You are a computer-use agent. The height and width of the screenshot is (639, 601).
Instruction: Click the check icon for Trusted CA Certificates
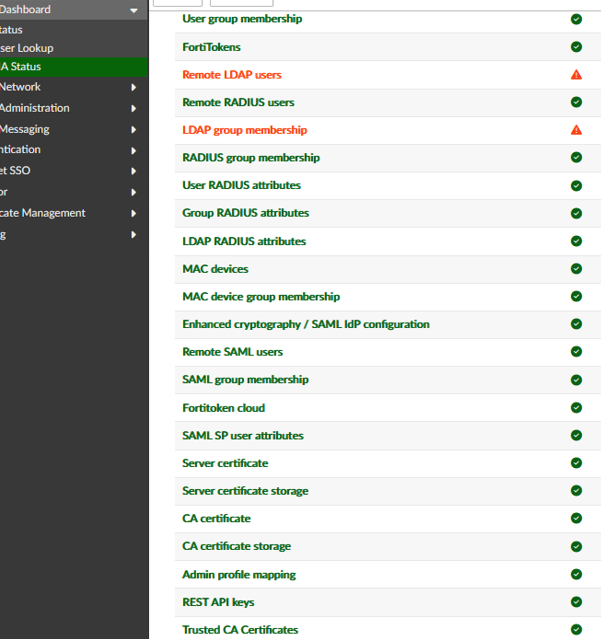576,630
